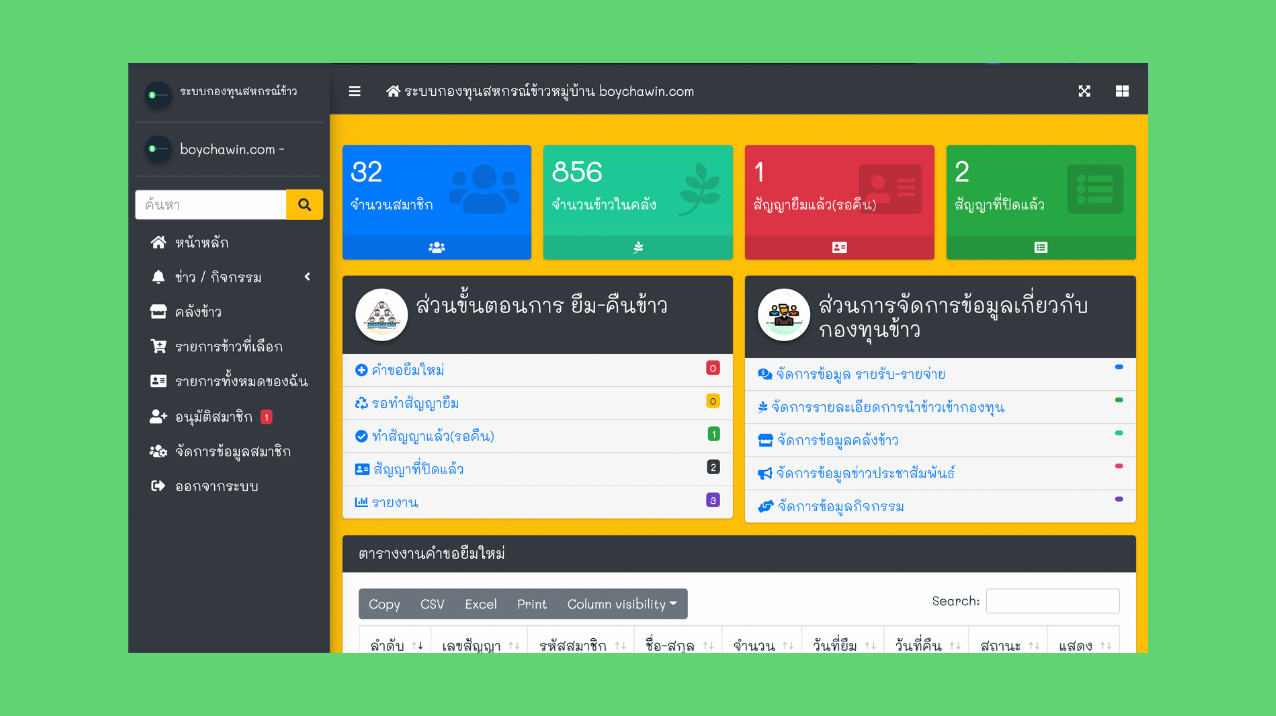
Task: Open the Column visibility dropdown
Action: tap(622, 604)
